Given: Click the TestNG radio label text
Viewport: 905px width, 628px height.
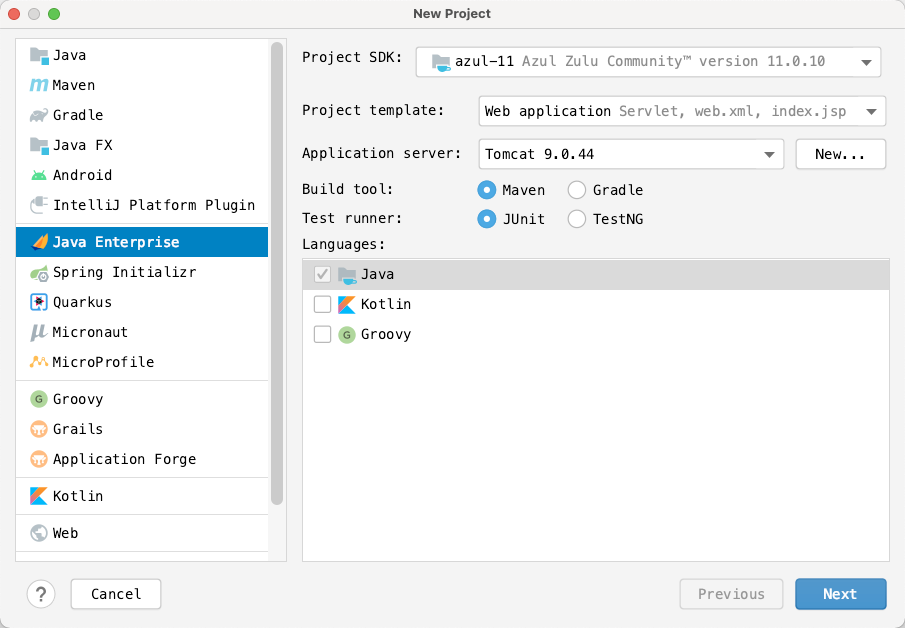Looking at the screenshot, I should [618, 219].
